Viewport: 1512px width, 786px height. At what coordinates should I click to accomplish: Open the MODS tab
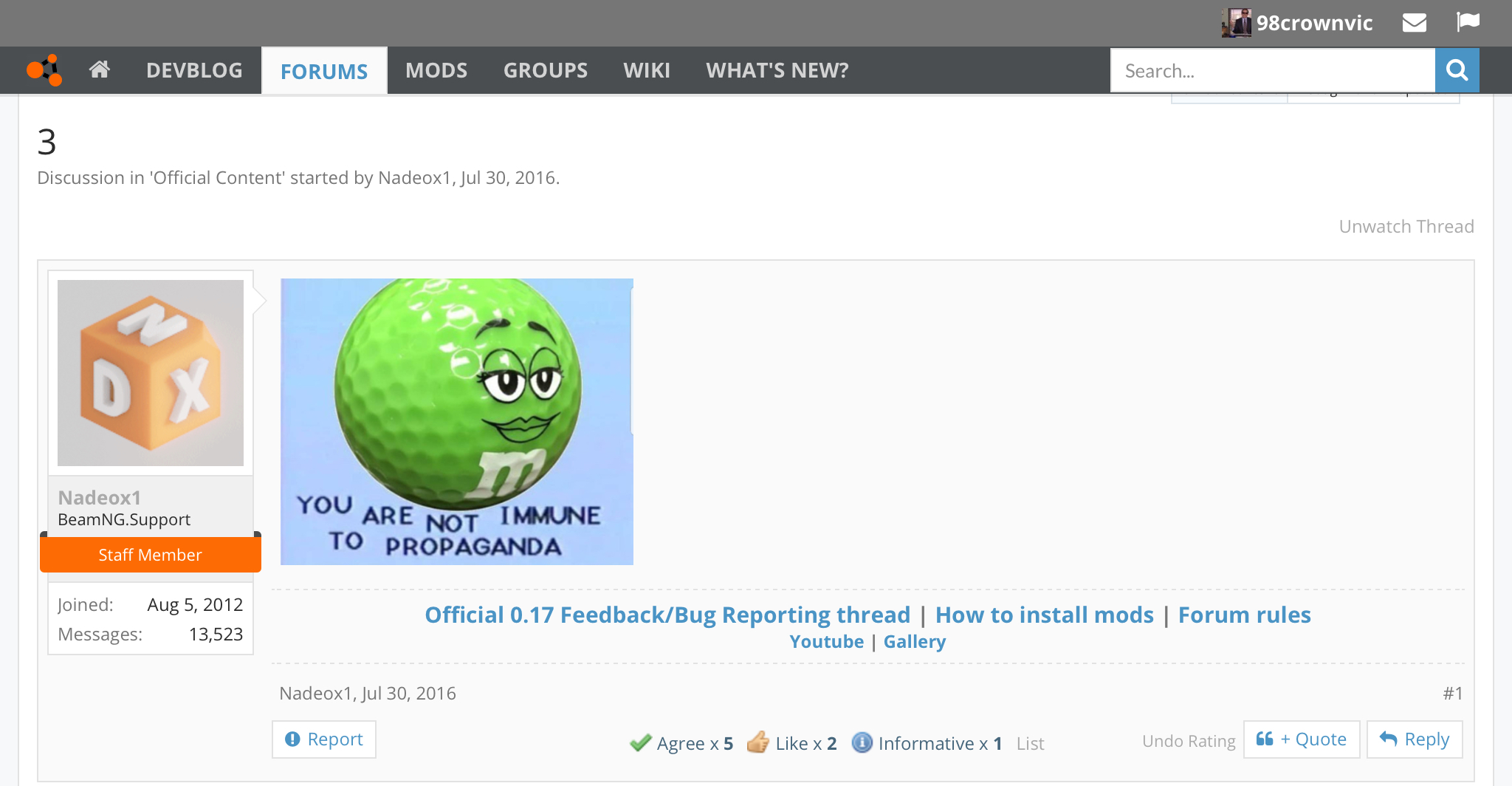point(436,70)
